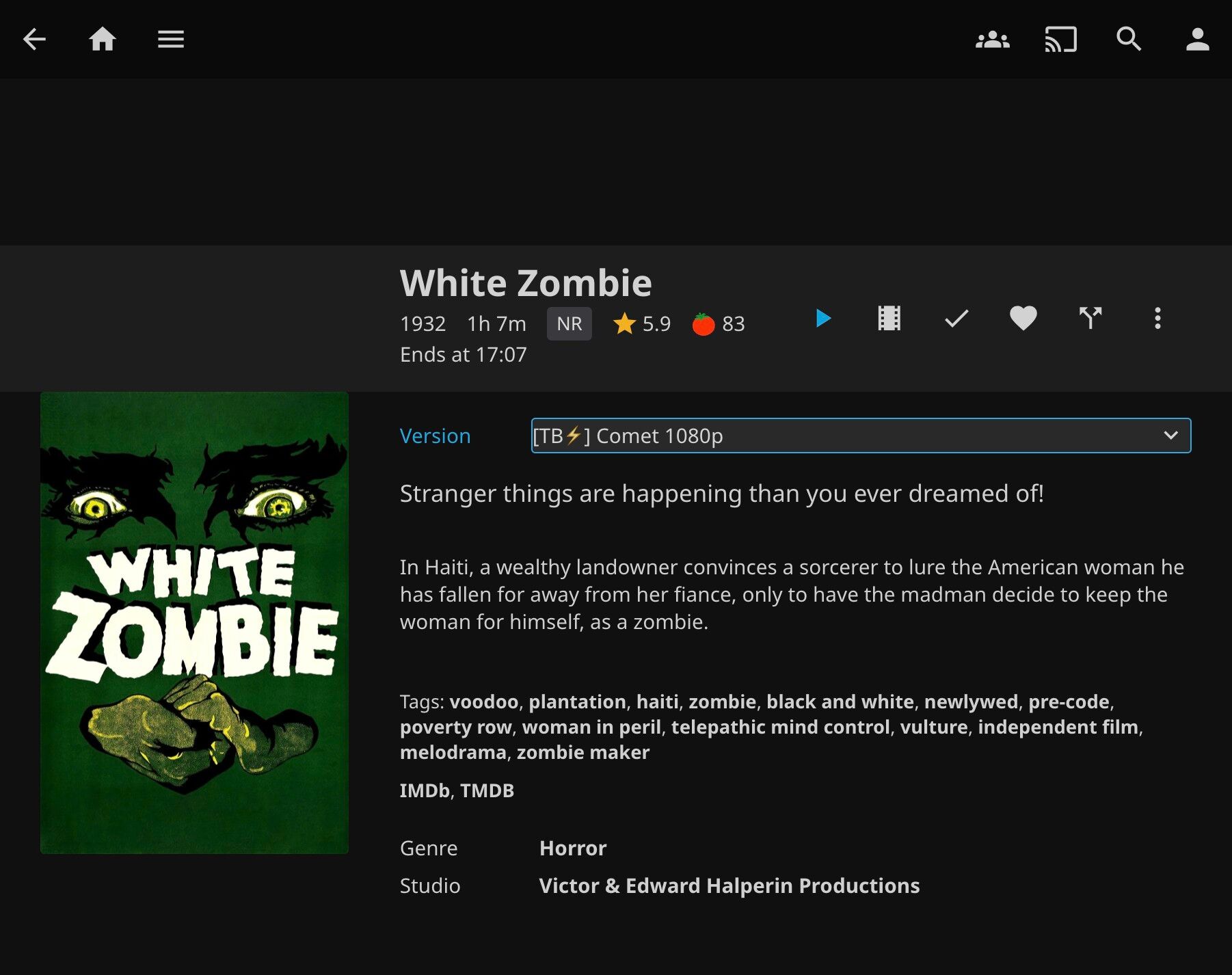
Task: Open the independent film tag
Action: [1058, 727]
